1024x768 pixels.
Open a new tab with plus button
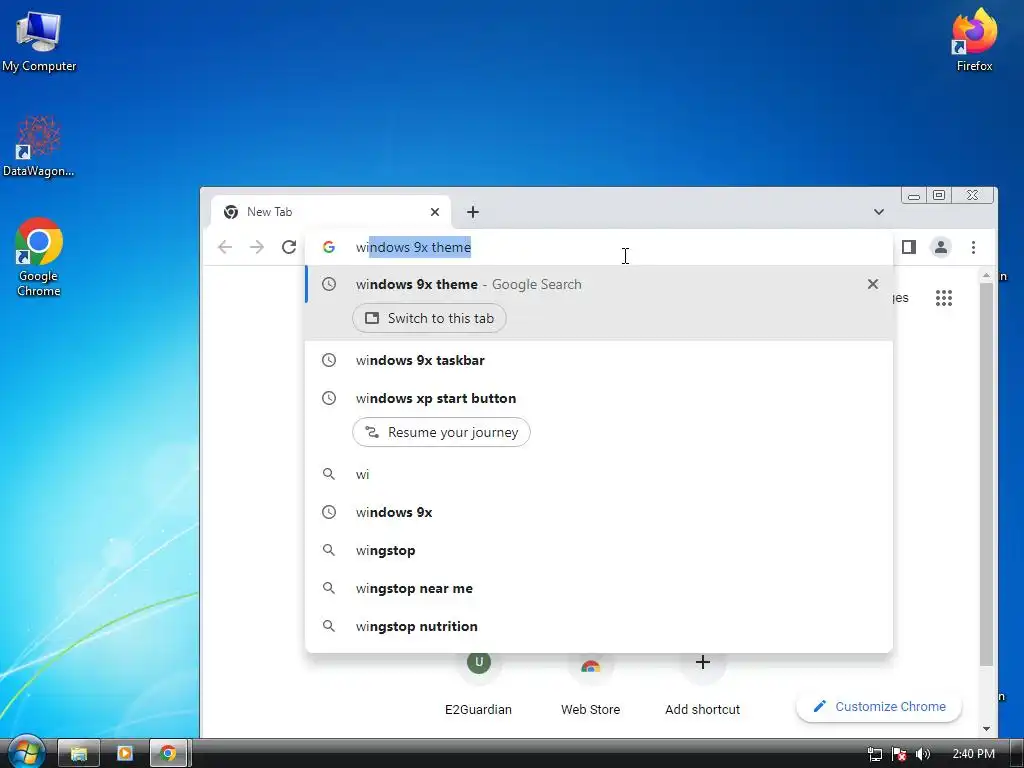point(473,212)
